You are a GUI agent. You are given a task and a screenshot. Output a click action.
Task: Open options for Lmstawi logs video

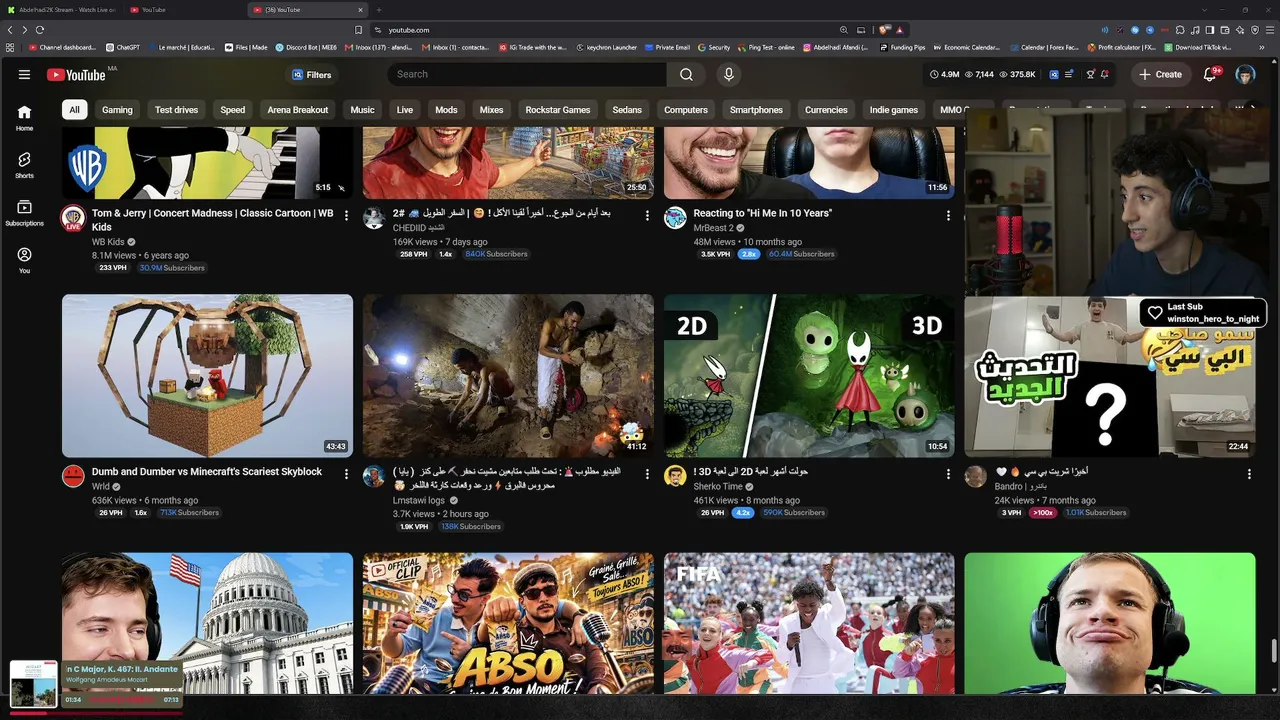(647, 474)
